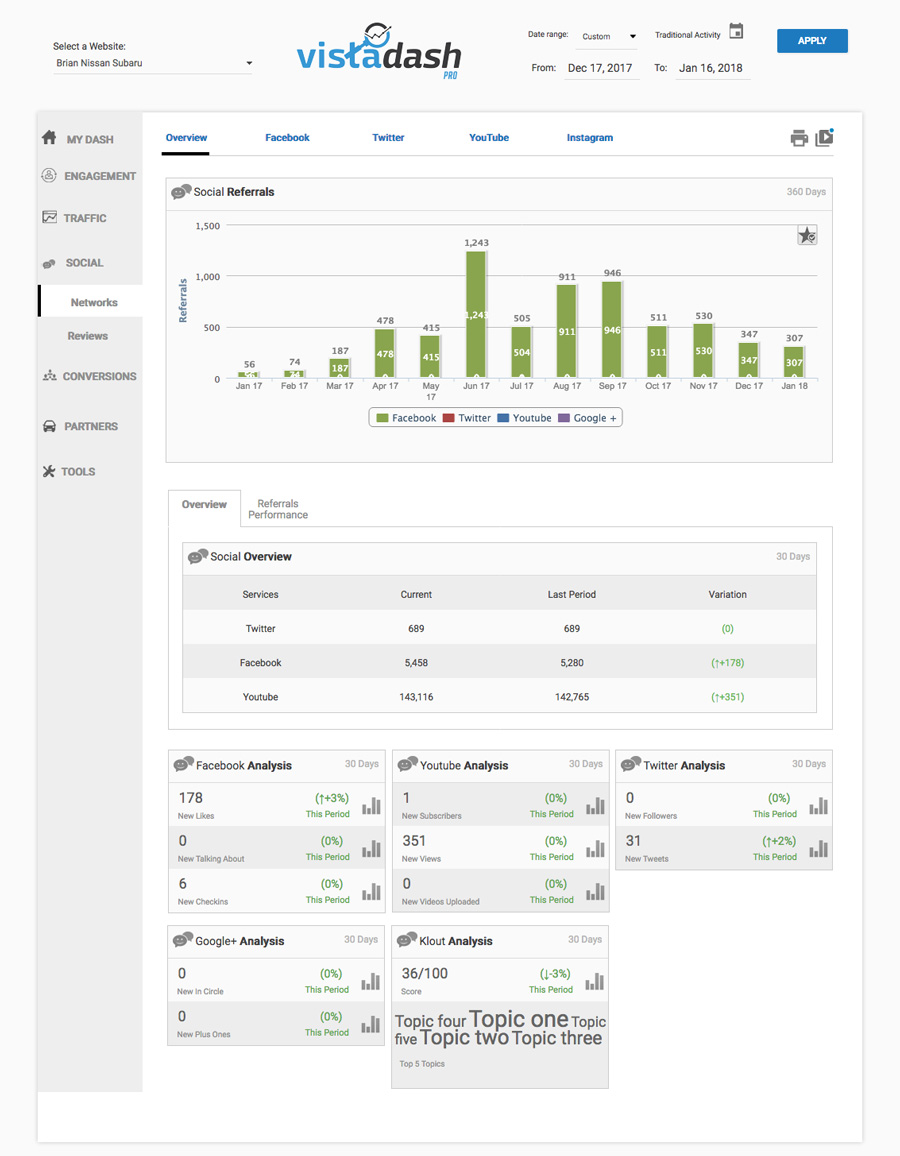Open chart for New Views metric
Screen dimensions: 900x1156
(x=596, y=849)
